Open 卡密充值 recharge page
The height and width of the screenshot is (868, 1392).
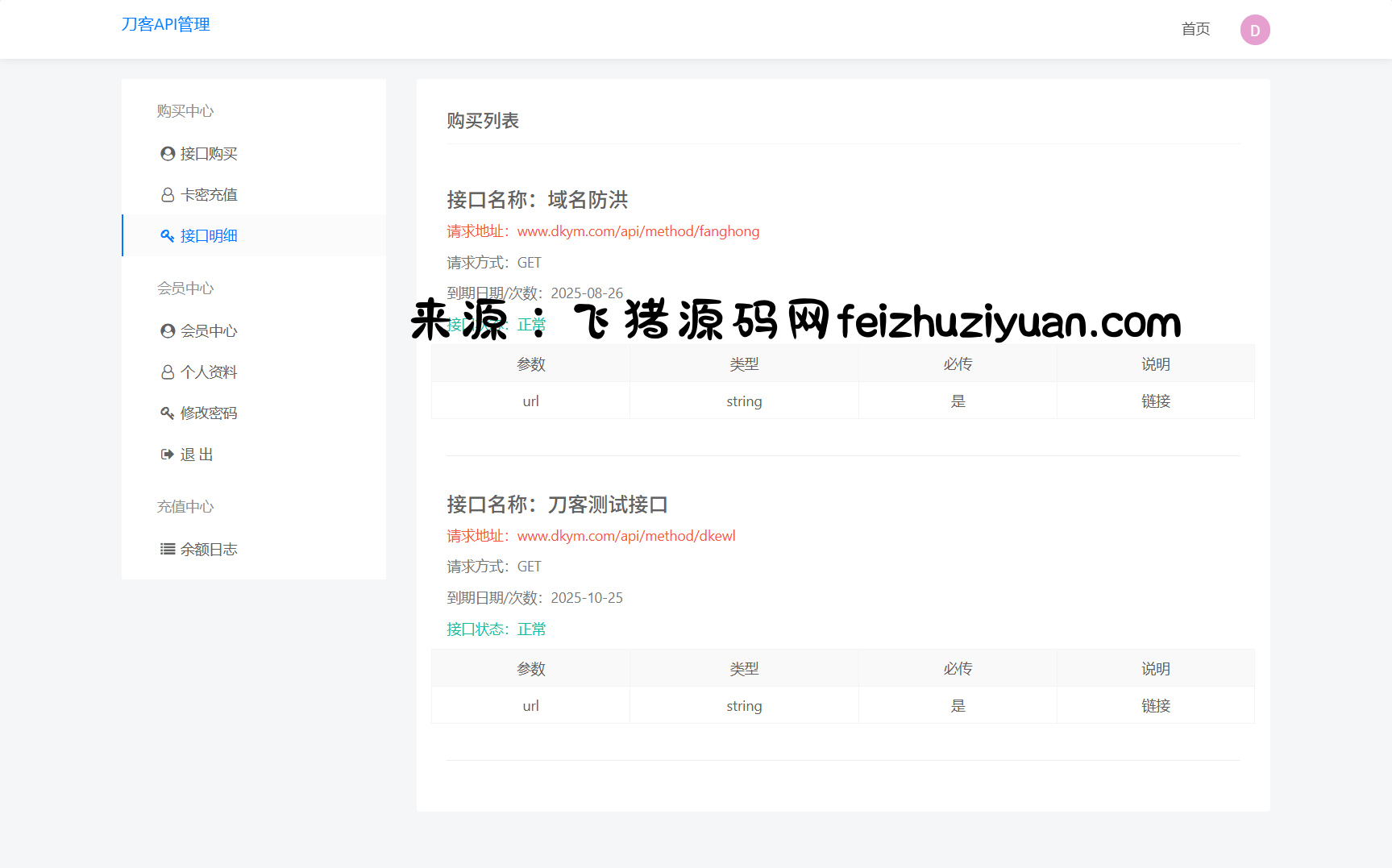coord(209,195)
